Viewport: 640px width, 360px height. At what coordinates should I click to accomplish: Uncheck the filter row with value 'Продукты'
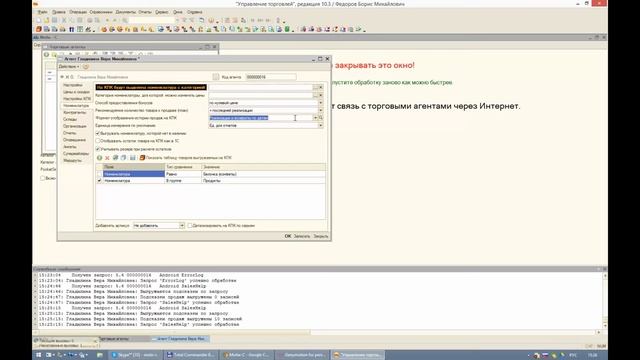[x=99, y=180]
